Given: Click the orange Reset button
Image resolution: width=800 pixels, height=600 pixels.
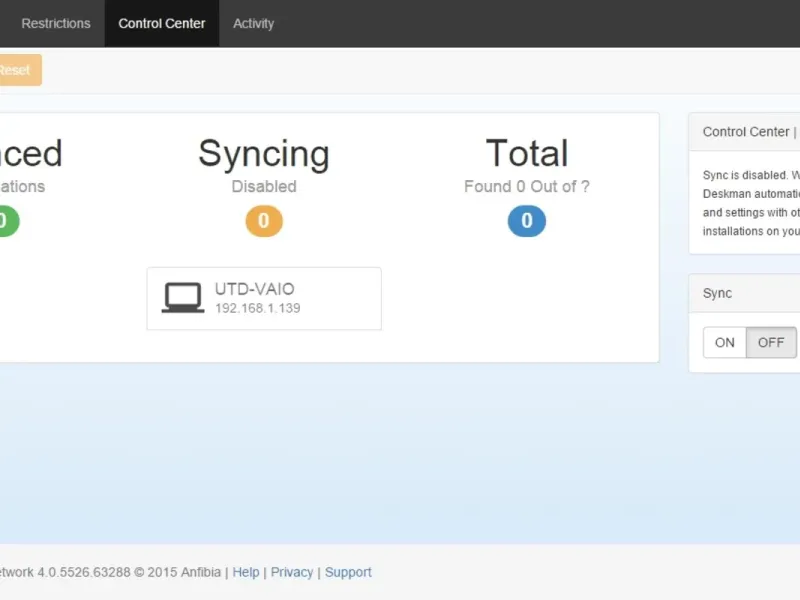Looking at the screenshot, I should point(18,70).
